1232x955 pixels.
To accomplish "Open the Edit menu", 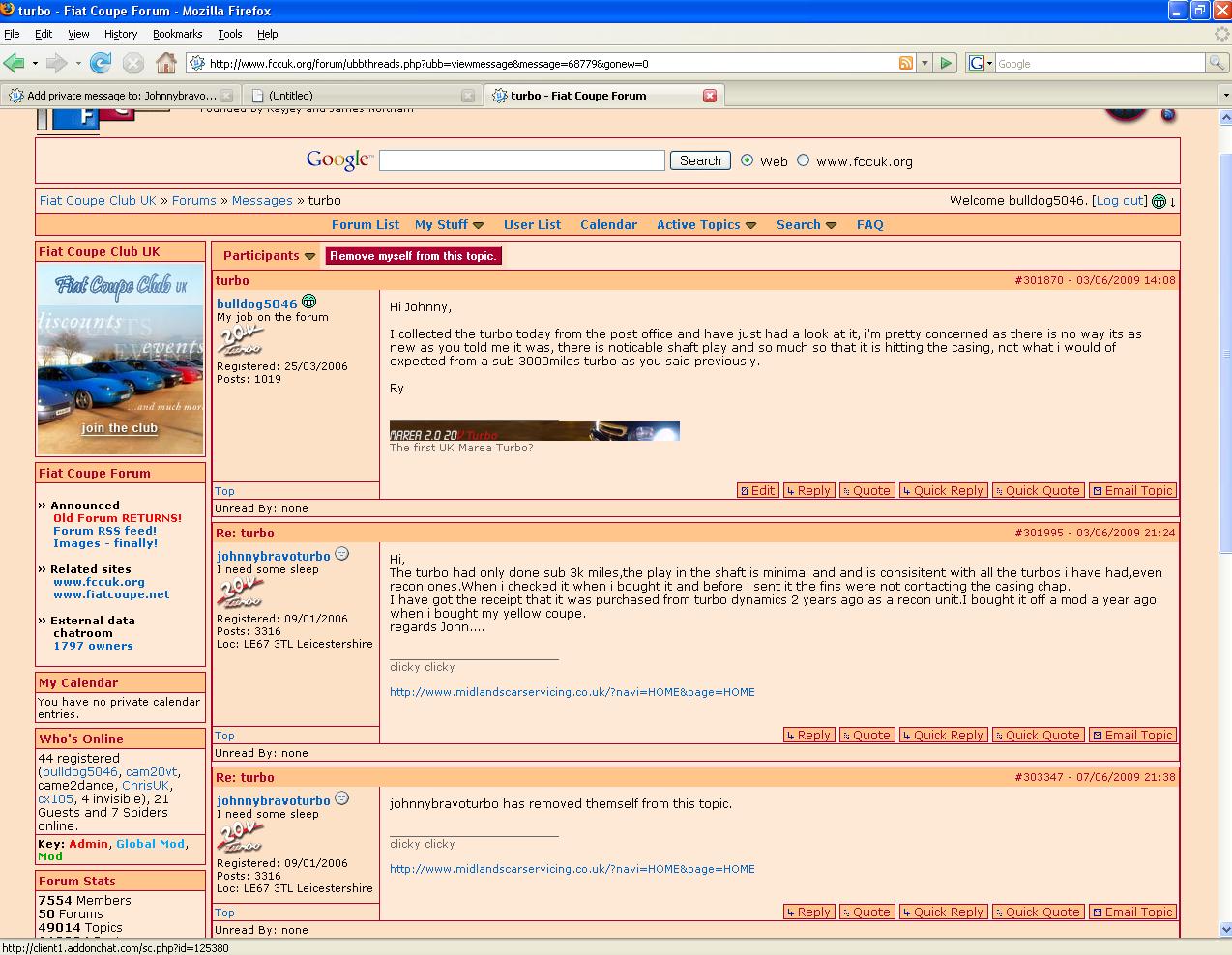I will point(44,34).
